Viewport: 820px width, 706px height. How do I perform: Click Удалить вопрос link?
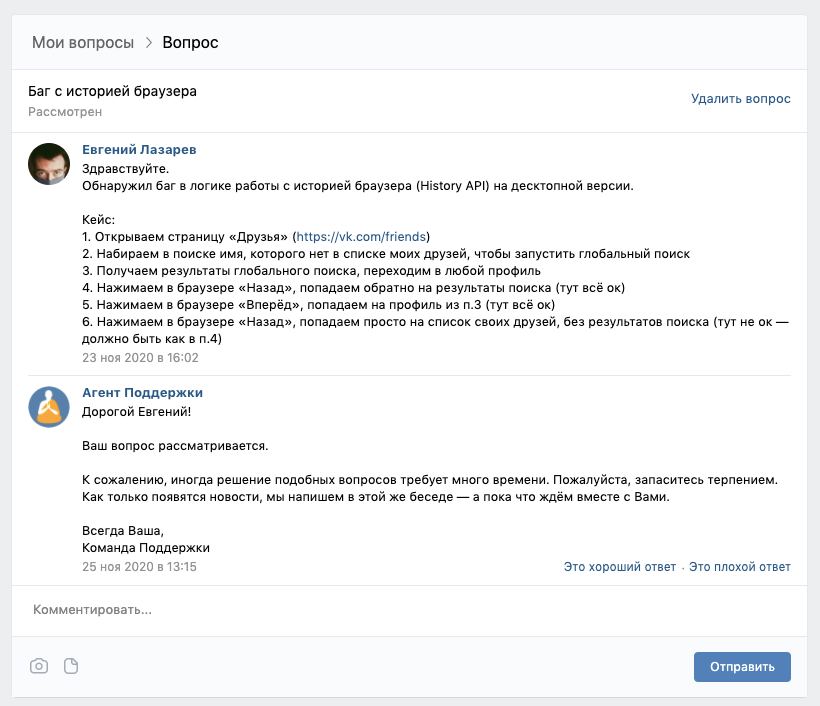741,98
